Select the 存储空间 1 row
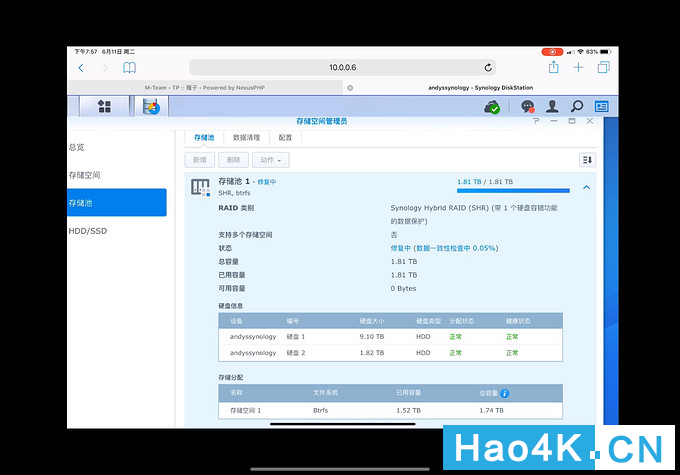Image resolution: width=680 pixels, height=475 pixels. click(x=390, y=410)
